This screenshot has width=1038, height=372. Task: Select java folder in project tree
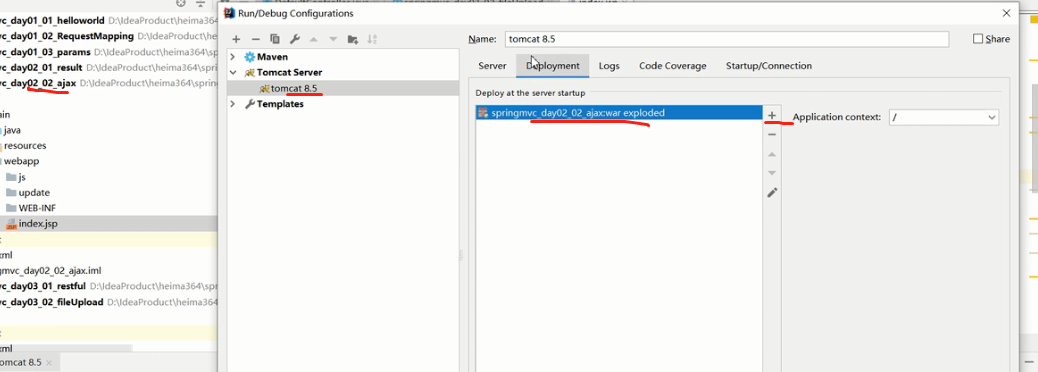(12, 130)
